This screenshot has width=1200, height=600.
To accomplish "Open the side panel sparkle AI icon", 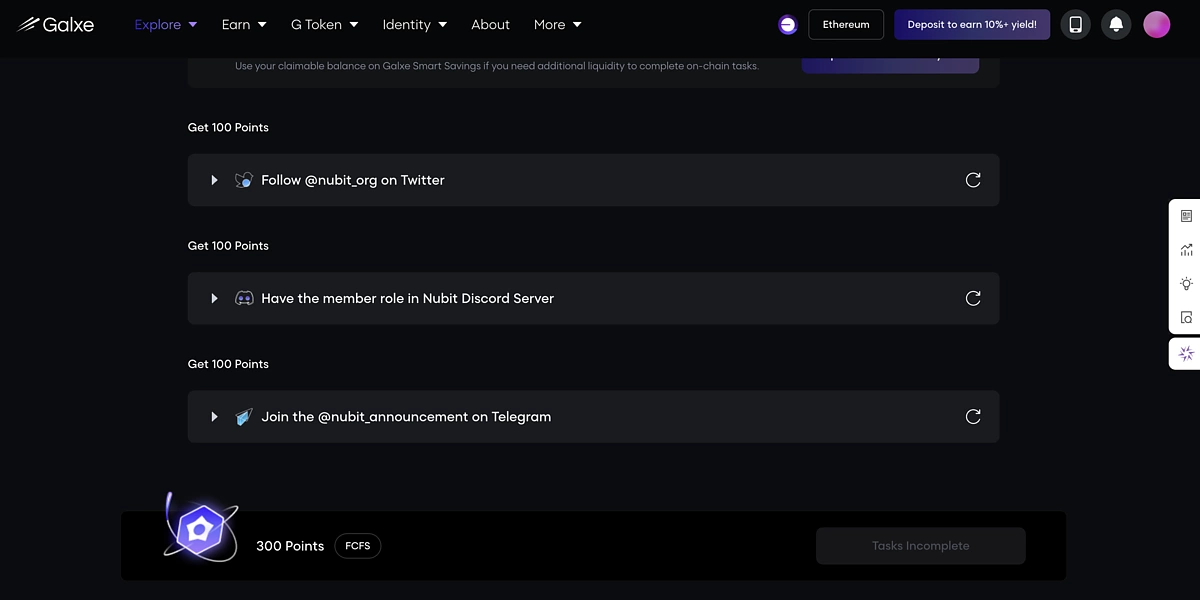I will [x=1186, y=354].
